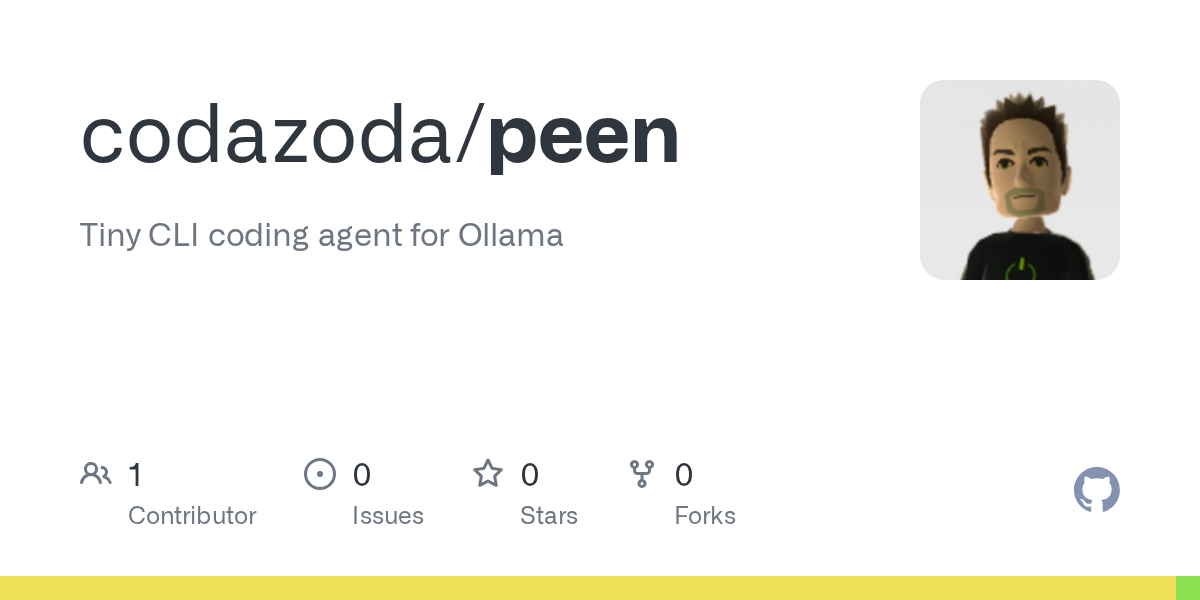The height and width of the screenshot is (600, 1200).
Task: Click the forks count number 0
Action: click(x=684, y=475)
